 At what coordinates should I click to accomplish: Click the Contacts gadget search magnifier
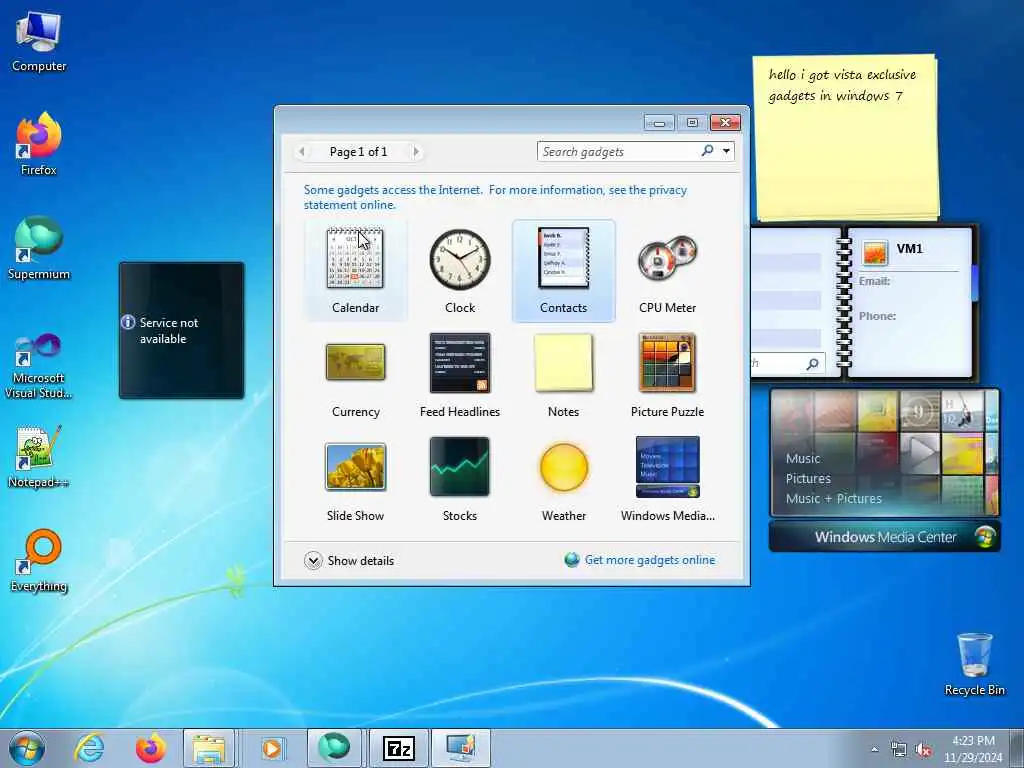click(812, 364)
